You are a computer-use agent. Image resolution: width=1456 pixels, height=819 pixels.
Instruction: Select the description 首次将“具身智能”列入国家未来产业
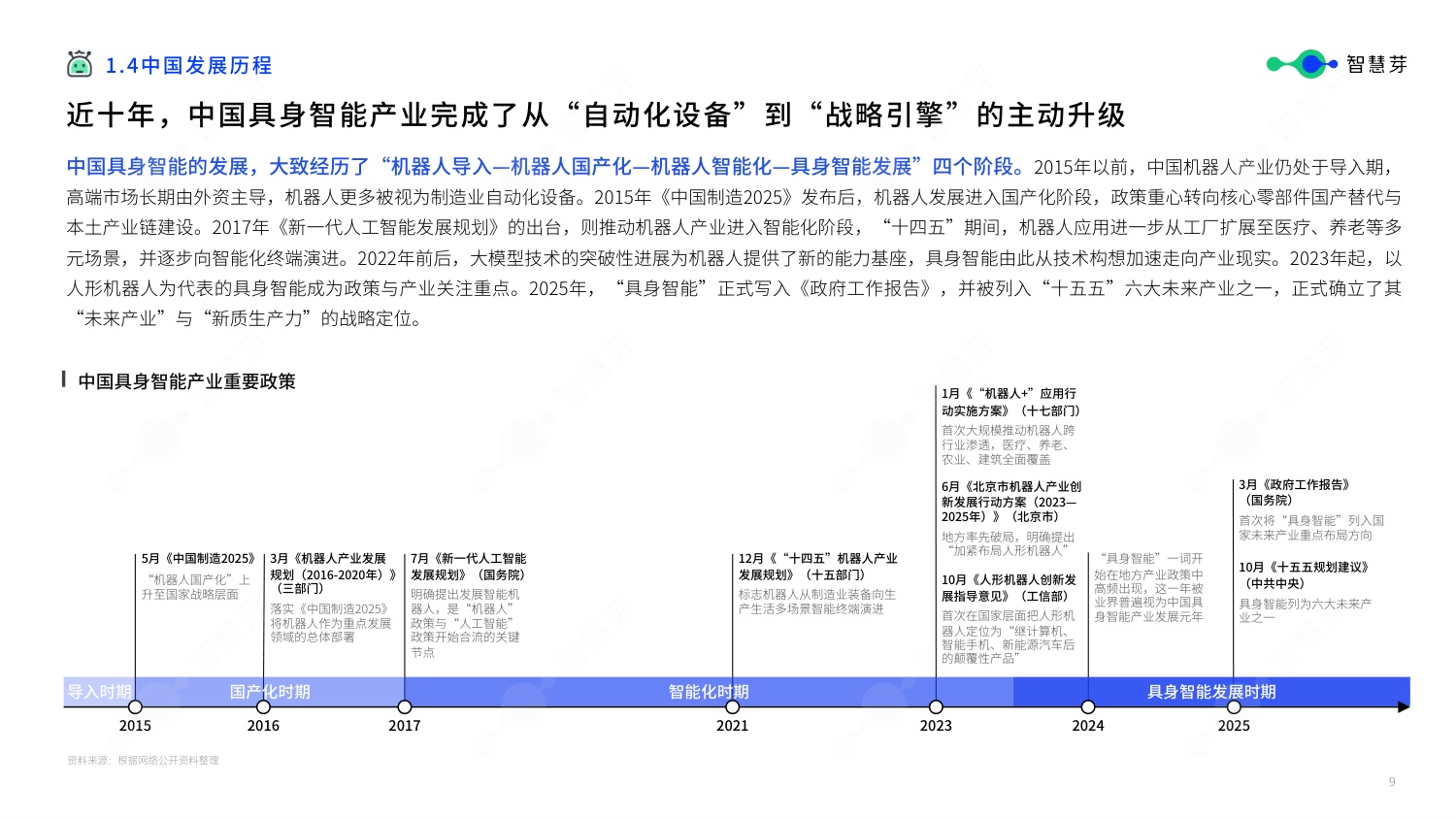click(x=1311, y=528)
